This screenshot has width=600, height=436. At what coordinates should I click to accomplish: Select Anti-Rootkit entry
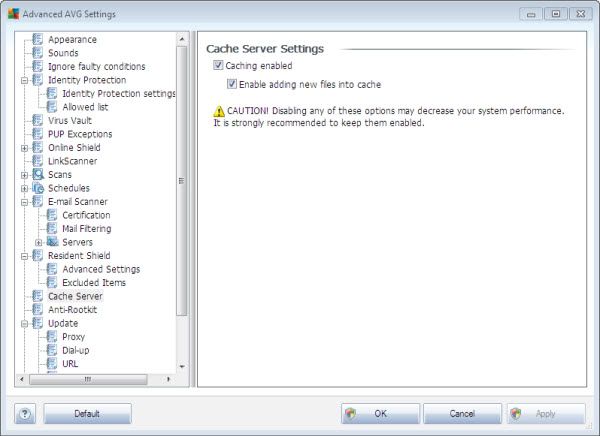(x=72, y=310)
